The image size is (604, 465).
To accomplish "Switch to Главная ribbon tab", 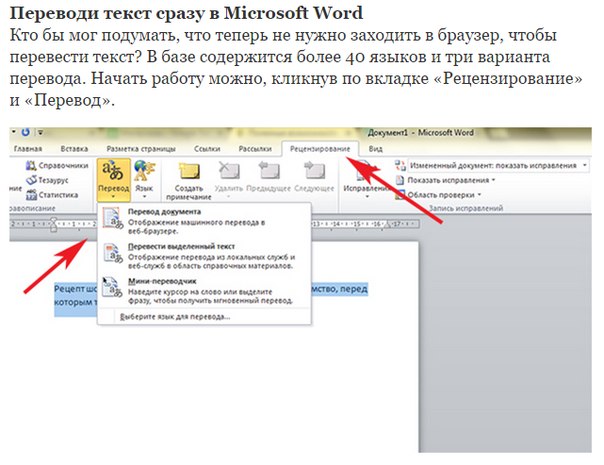I will [x=28, y=149].
